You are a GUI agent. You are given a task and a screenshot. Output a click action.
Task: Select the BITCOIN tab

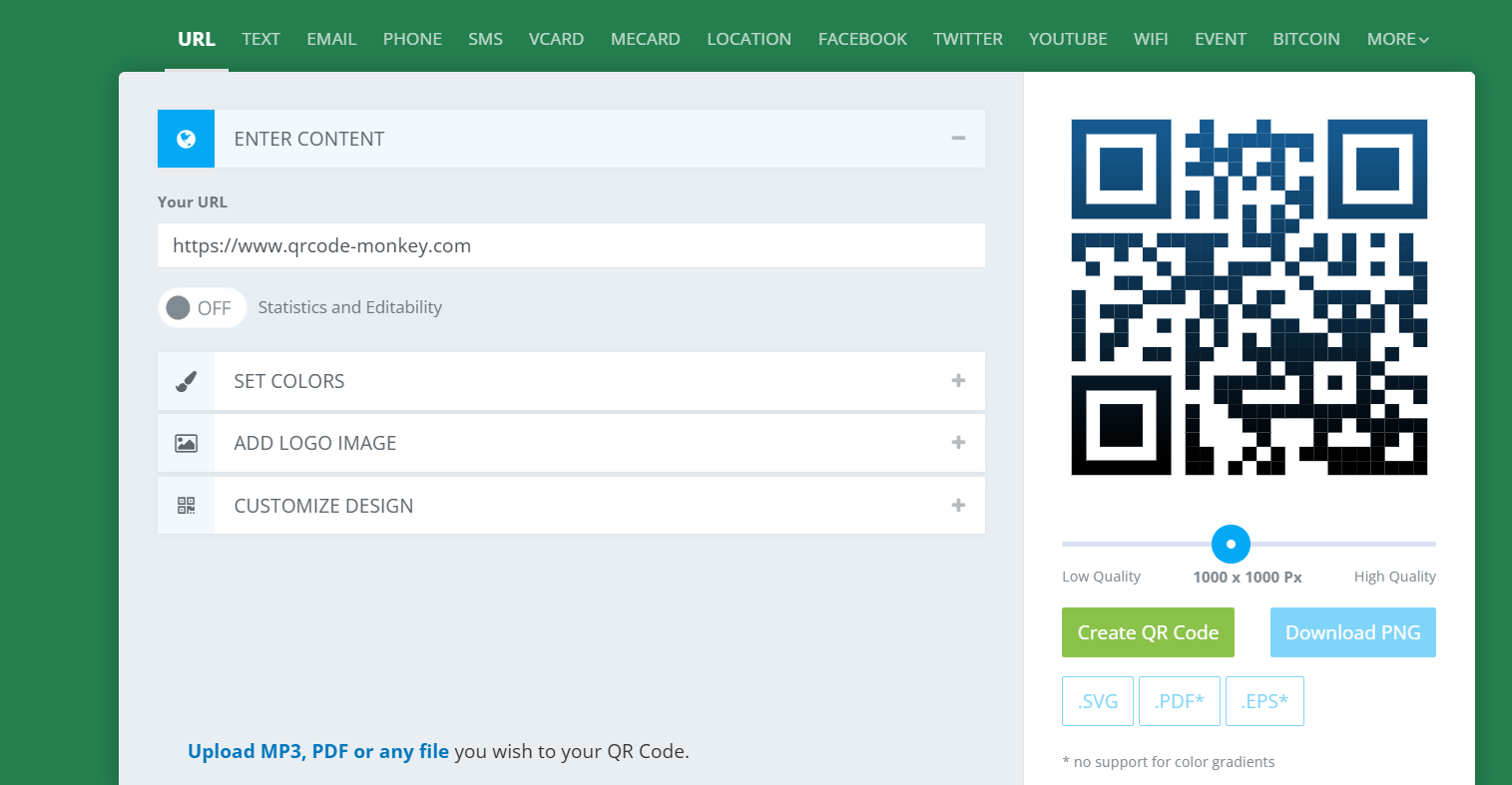point(1305,39)
